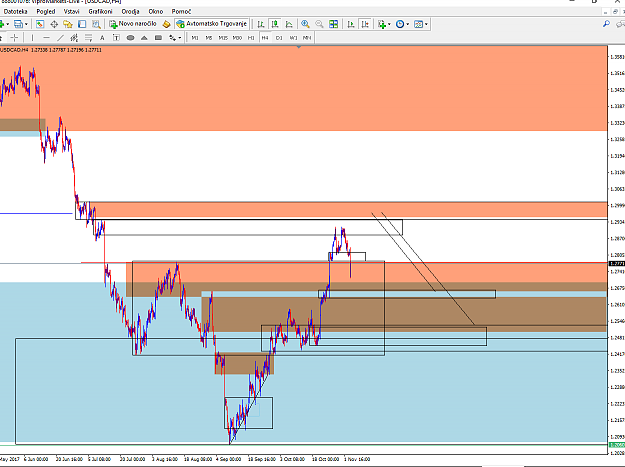Open the Vstavi menu
The height and width of the screenshot is (467, 625).
72,12
